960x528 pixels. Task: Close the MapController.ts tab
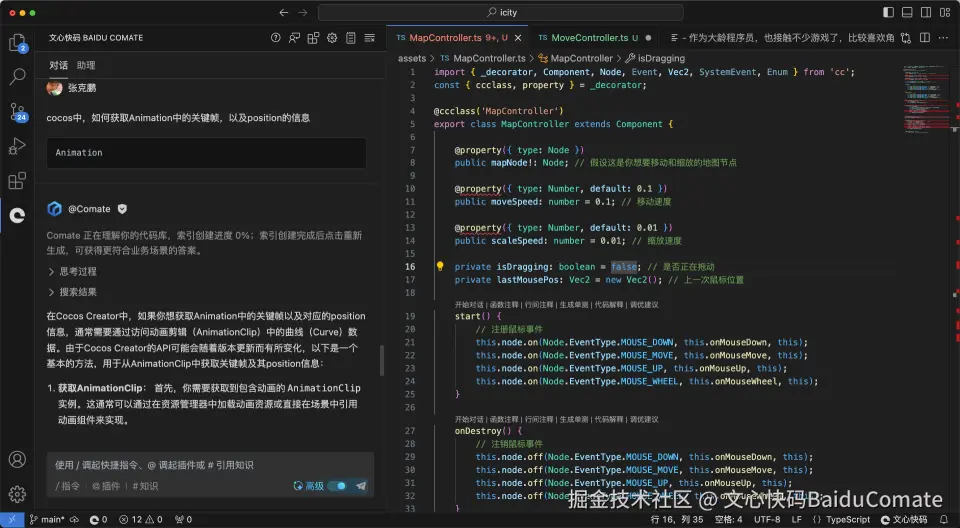coord(518,38)
